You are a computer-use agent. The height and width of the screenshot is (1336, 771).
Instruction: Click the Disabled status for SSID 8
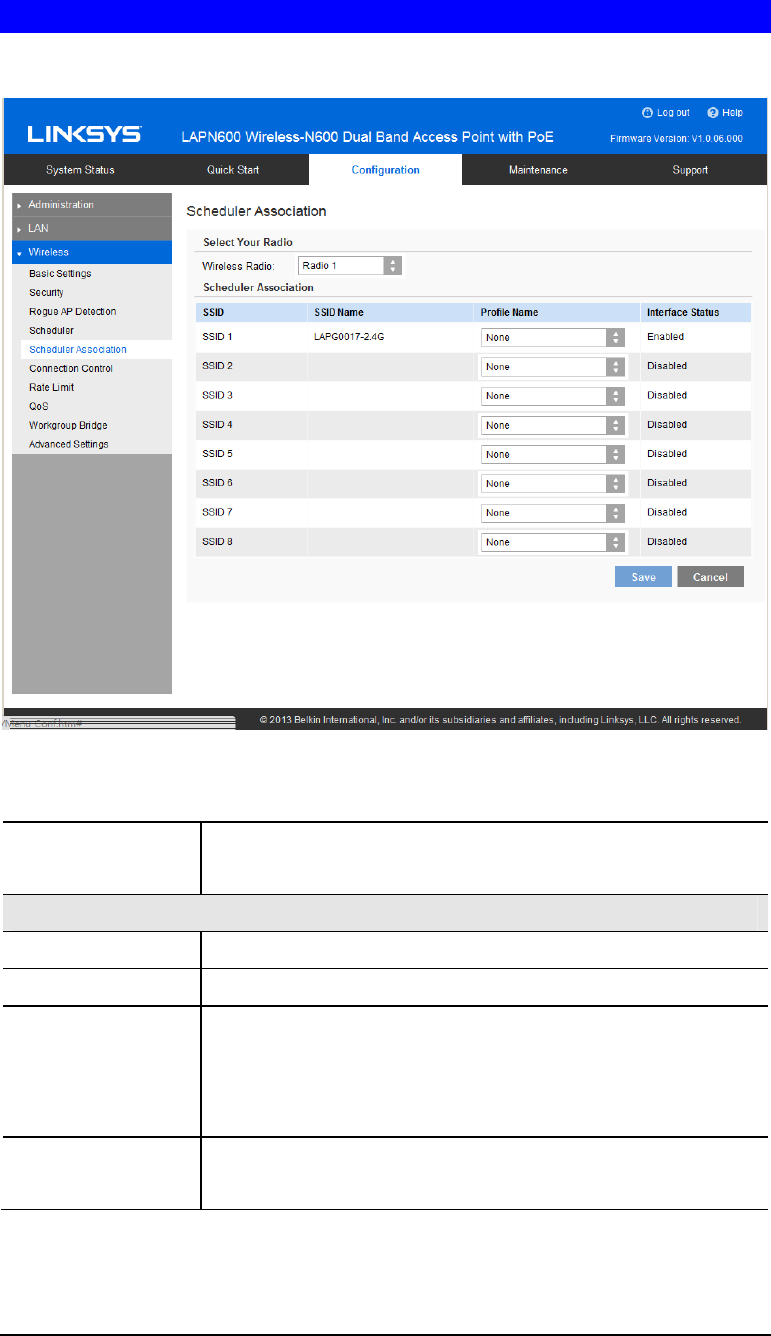[667, 542]
